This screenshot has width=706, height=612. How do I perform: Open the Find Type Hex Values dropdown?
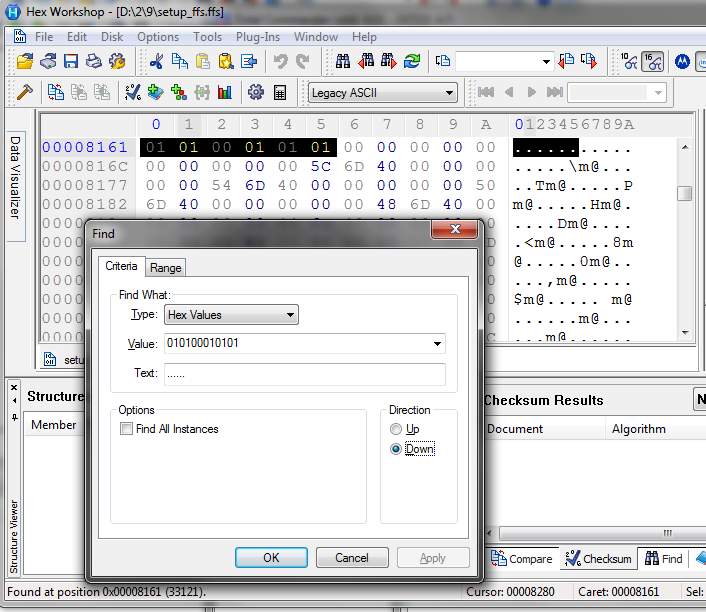(231, 315)
